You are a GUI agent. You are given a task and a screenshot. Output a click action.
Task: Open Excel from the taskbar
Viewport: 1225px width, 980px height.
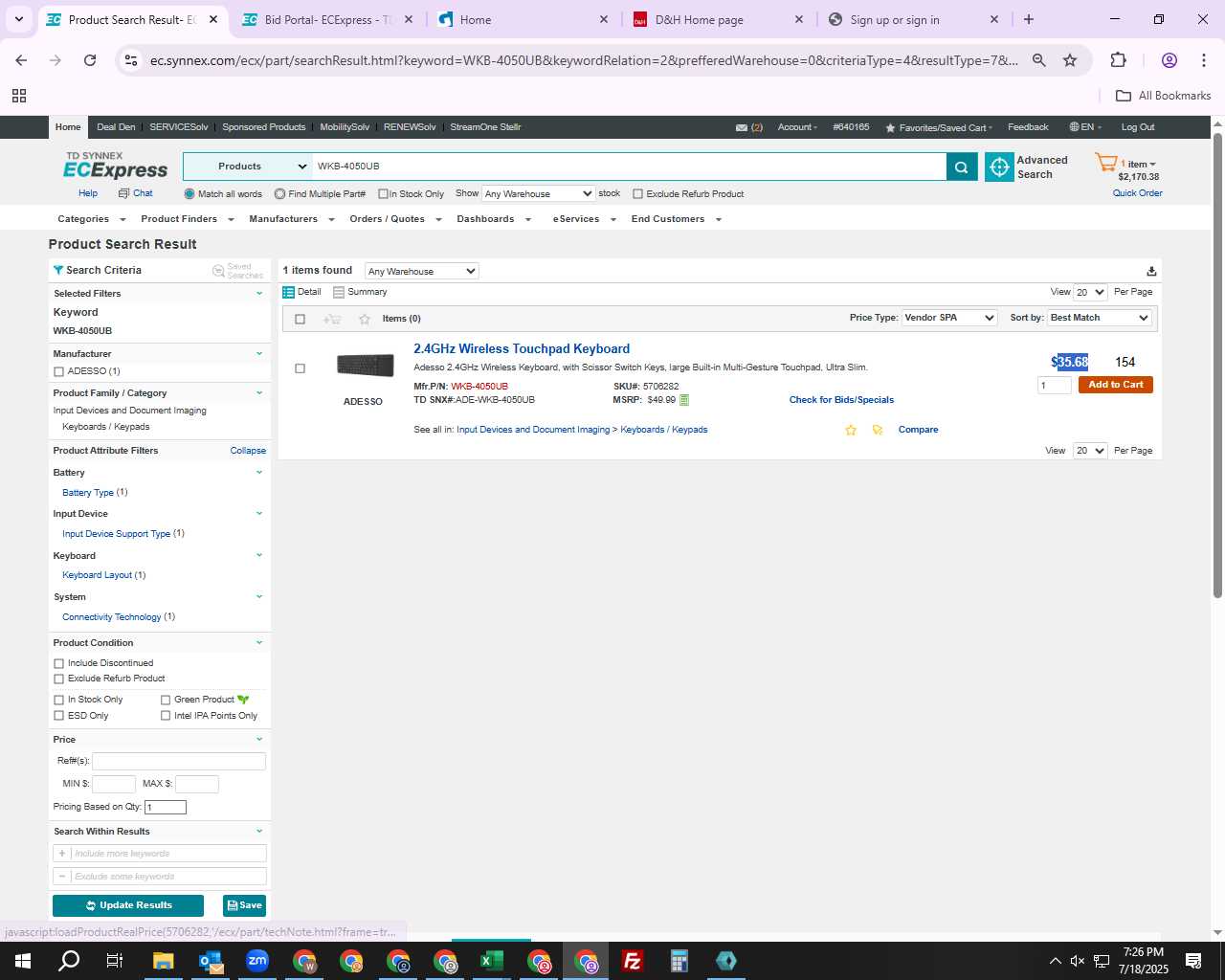coord(492,961)
